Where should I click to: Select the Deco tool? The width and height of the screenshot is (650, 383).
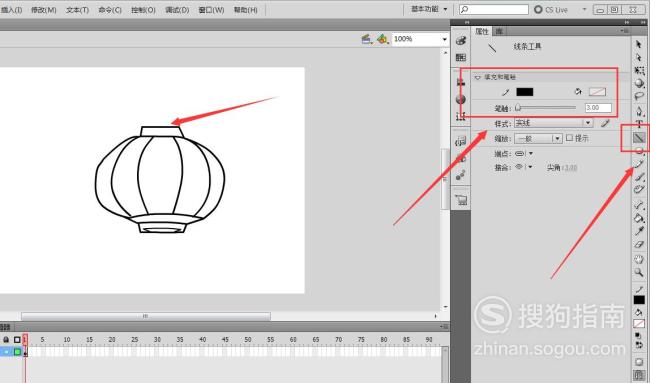pyautogui.click(x=639, y=190)
